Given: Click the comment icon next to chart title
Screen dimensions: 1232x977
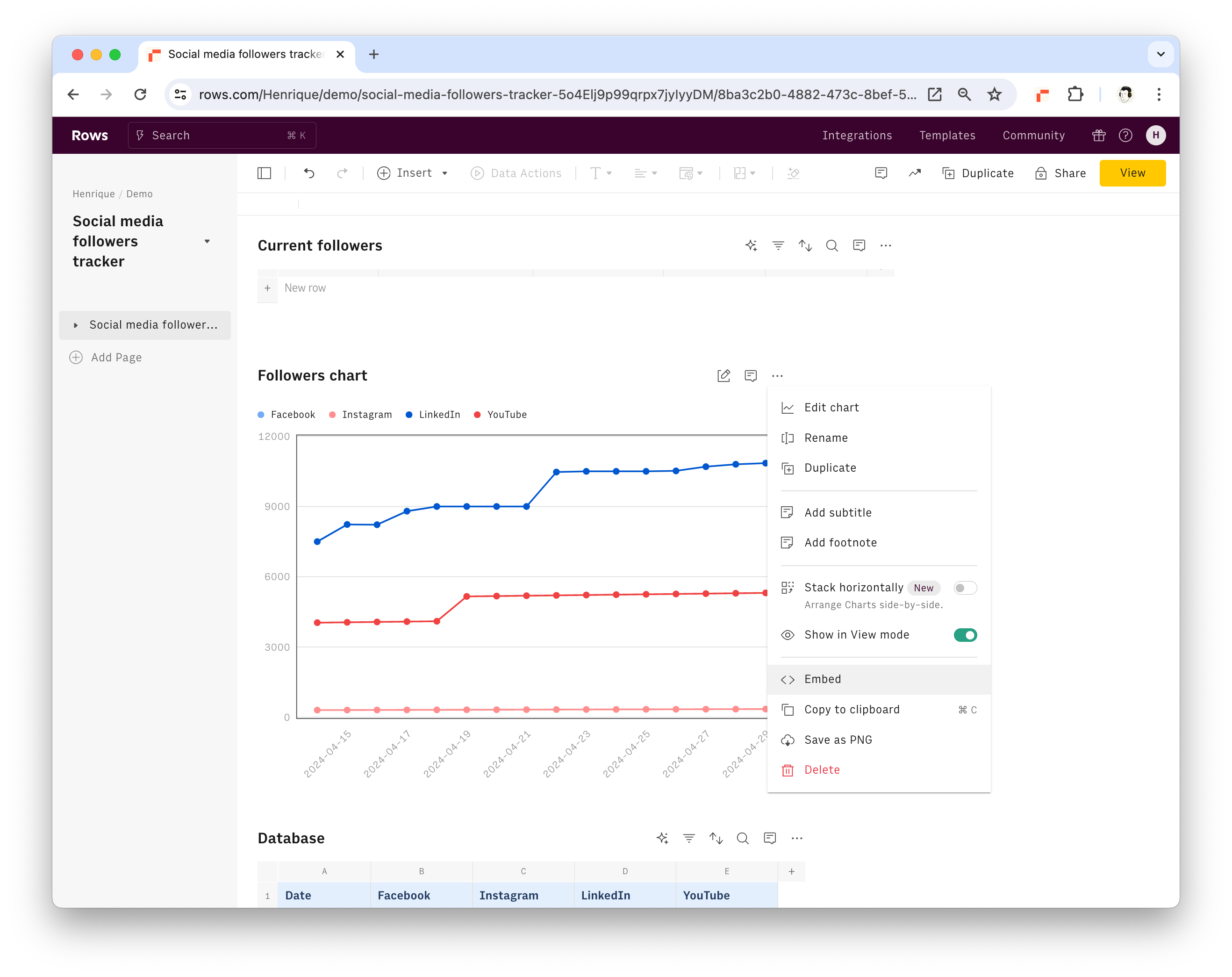Looking at the screenshot, I should pyautogui.click(x=751, y=376).
